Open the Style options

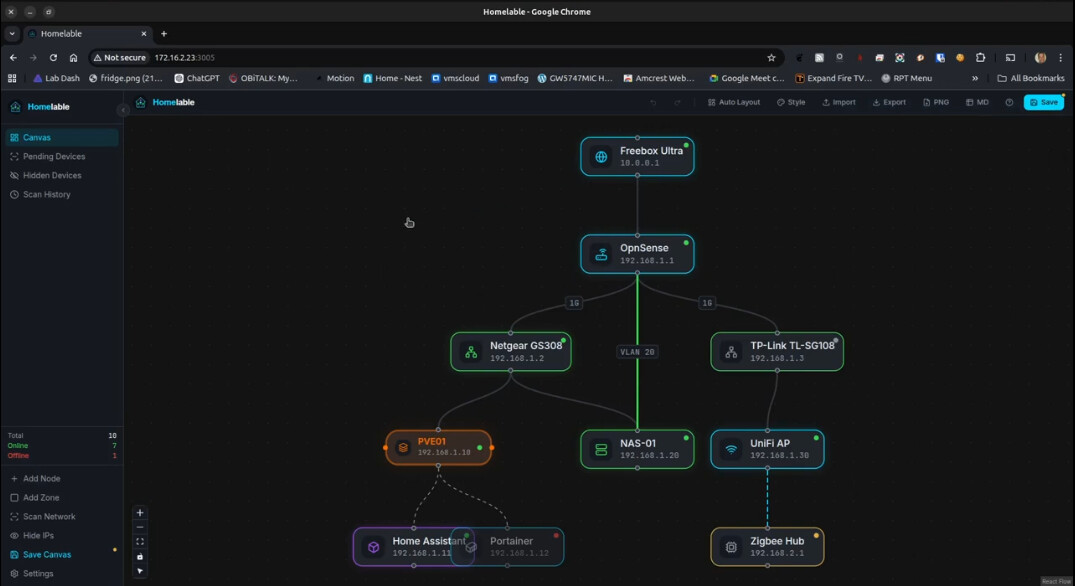[791, 102]
